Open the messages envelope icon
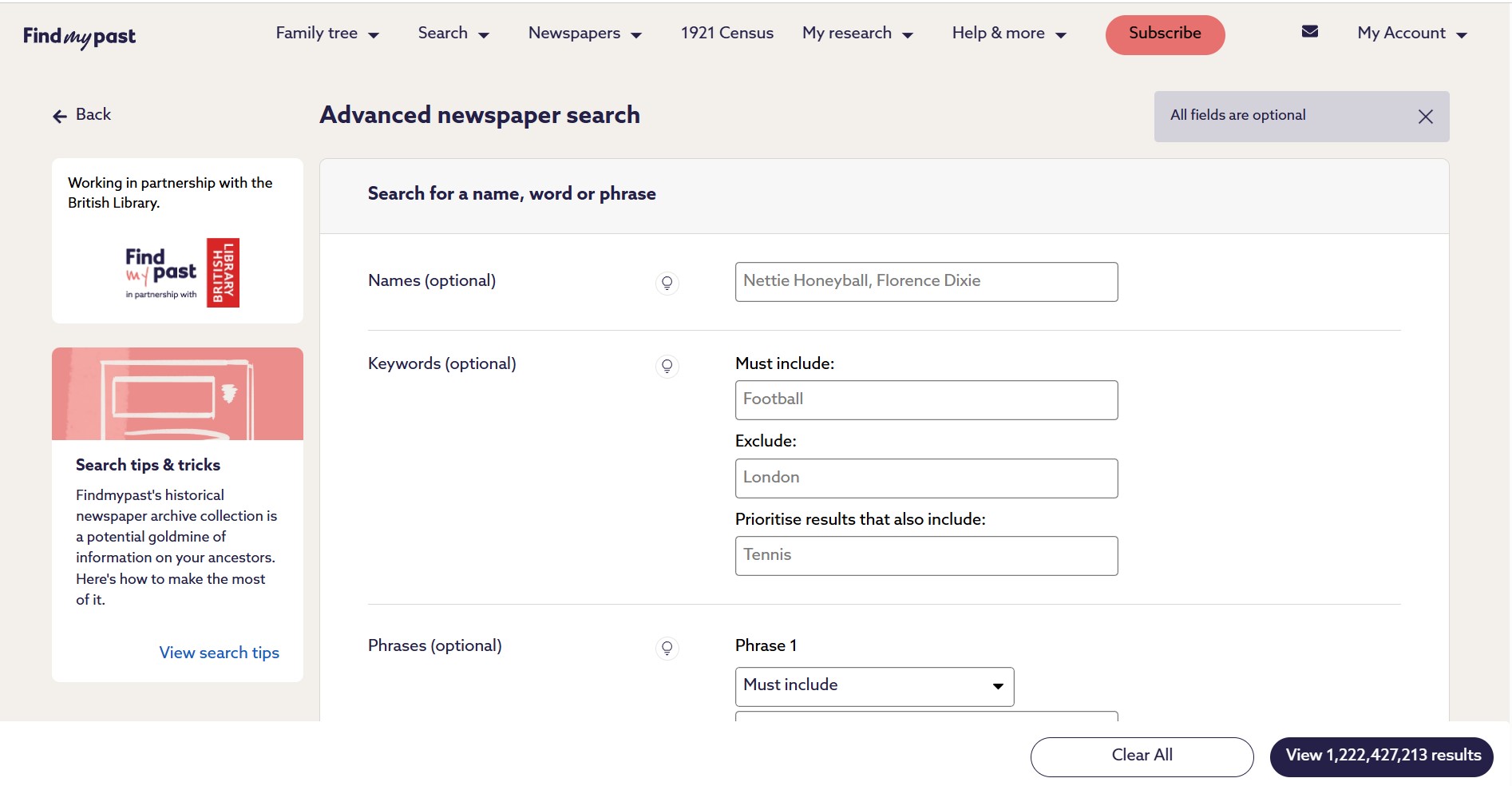This screenshot has width=1512, height=786. 1309,32
